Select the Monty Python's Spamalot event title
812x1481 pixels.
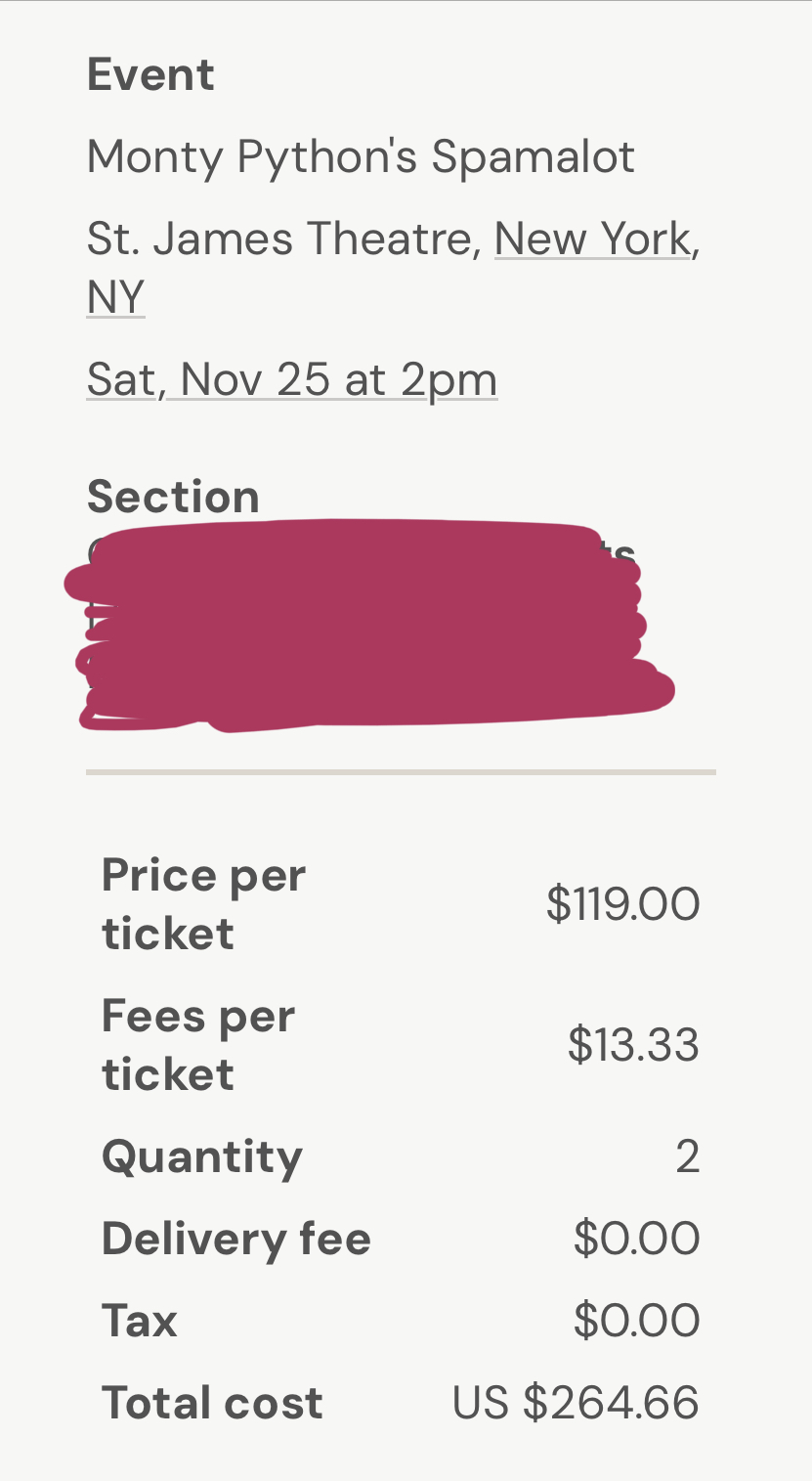coord(361,156)
